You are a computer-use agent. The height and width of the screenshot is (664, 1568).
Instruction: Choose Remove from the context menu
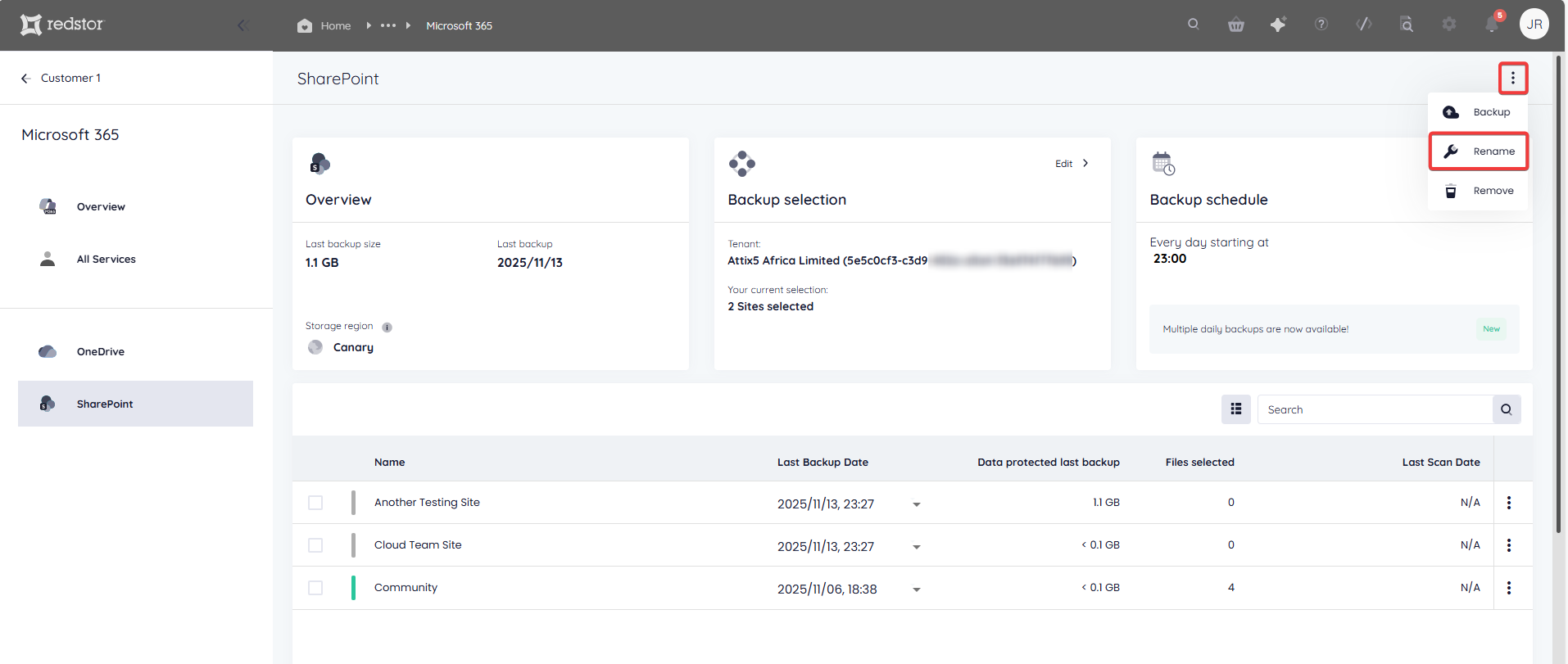click(1478, 191)
